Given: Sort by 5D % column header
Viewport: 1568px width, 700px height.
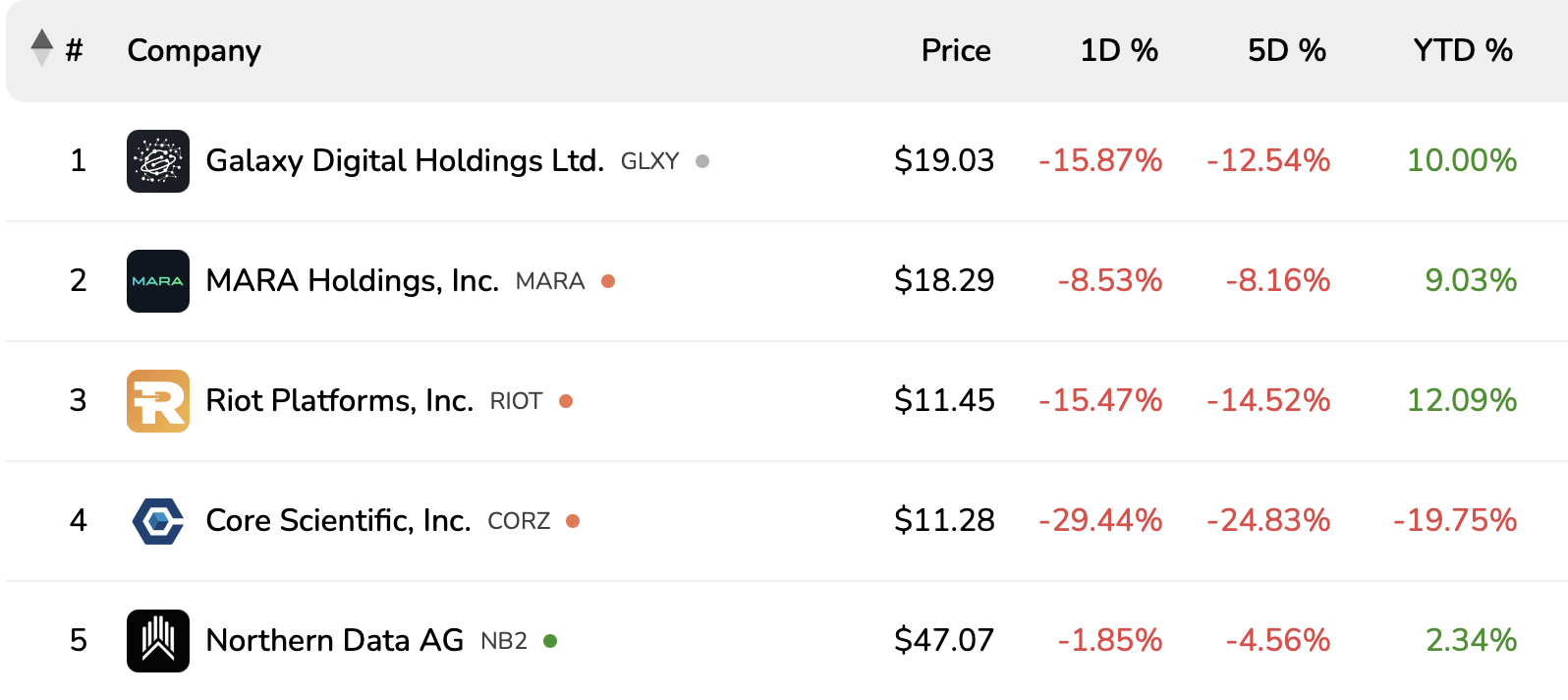Looking at the screenshot, I should click(1286, 50).
